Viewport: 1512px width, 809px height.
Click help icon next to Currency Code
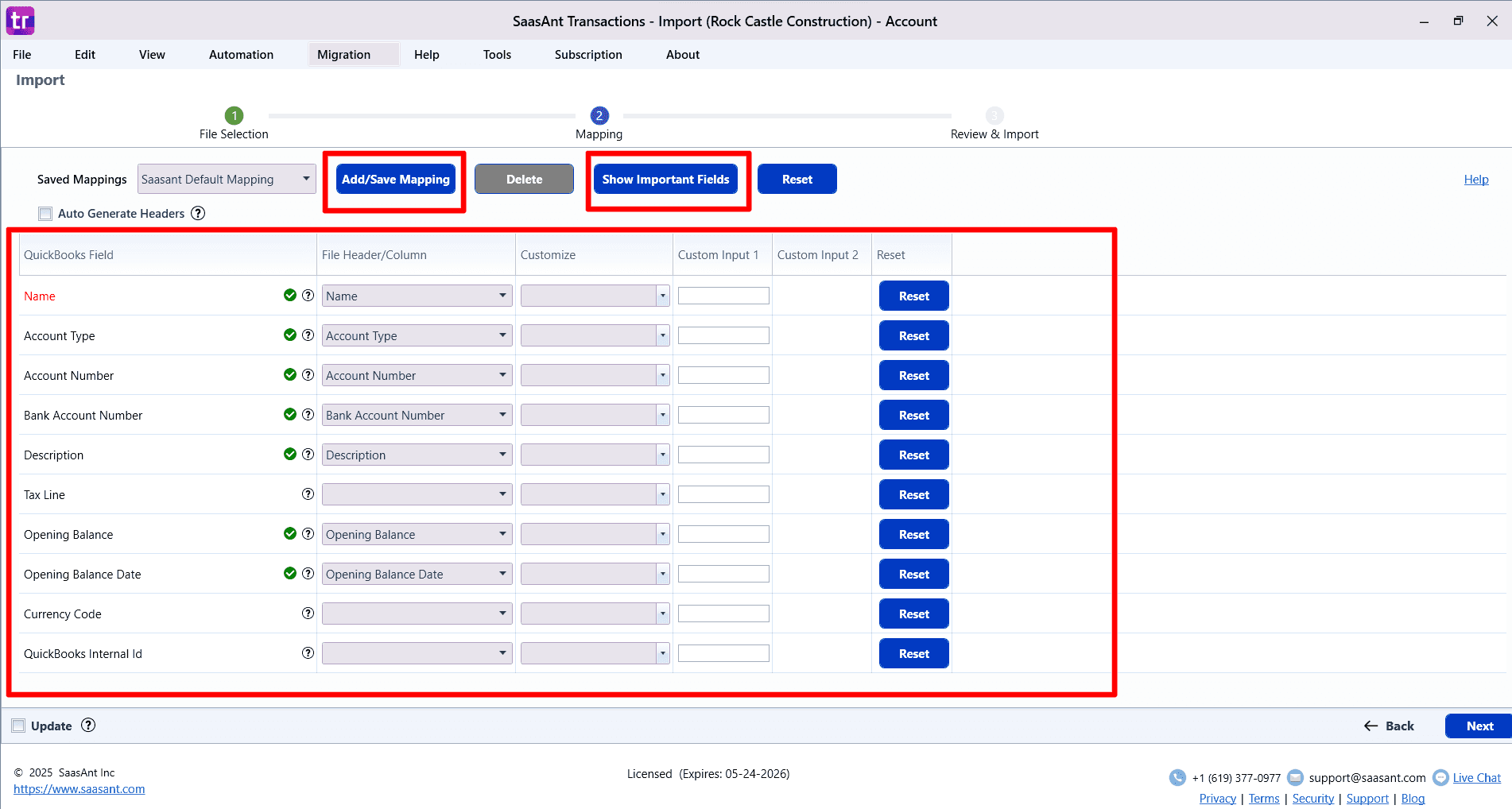pyautogui.click(x=308, y=614)
